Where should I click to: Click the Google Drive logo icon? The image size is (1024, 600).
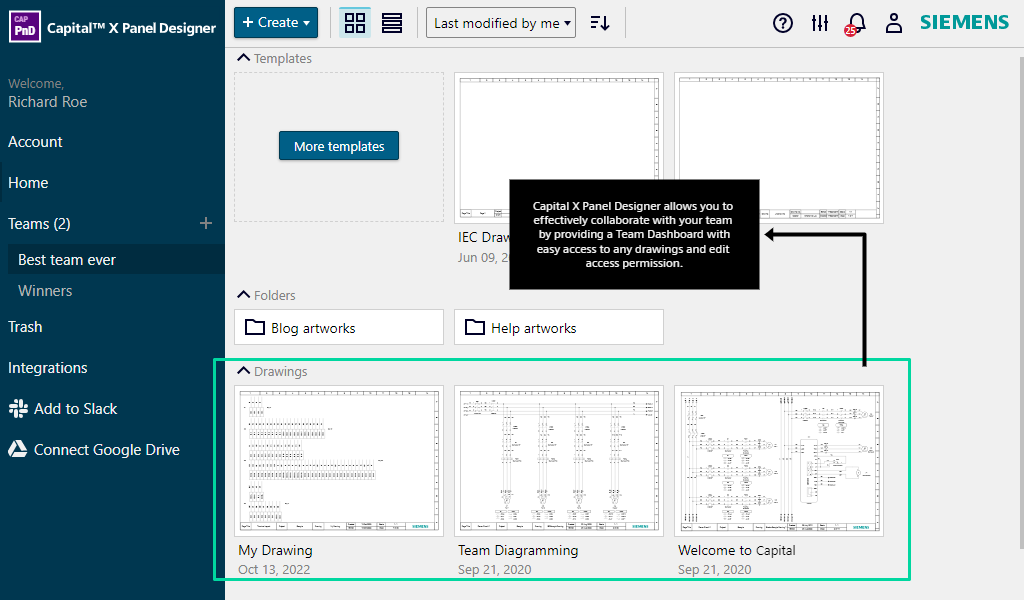coord(18,449)
